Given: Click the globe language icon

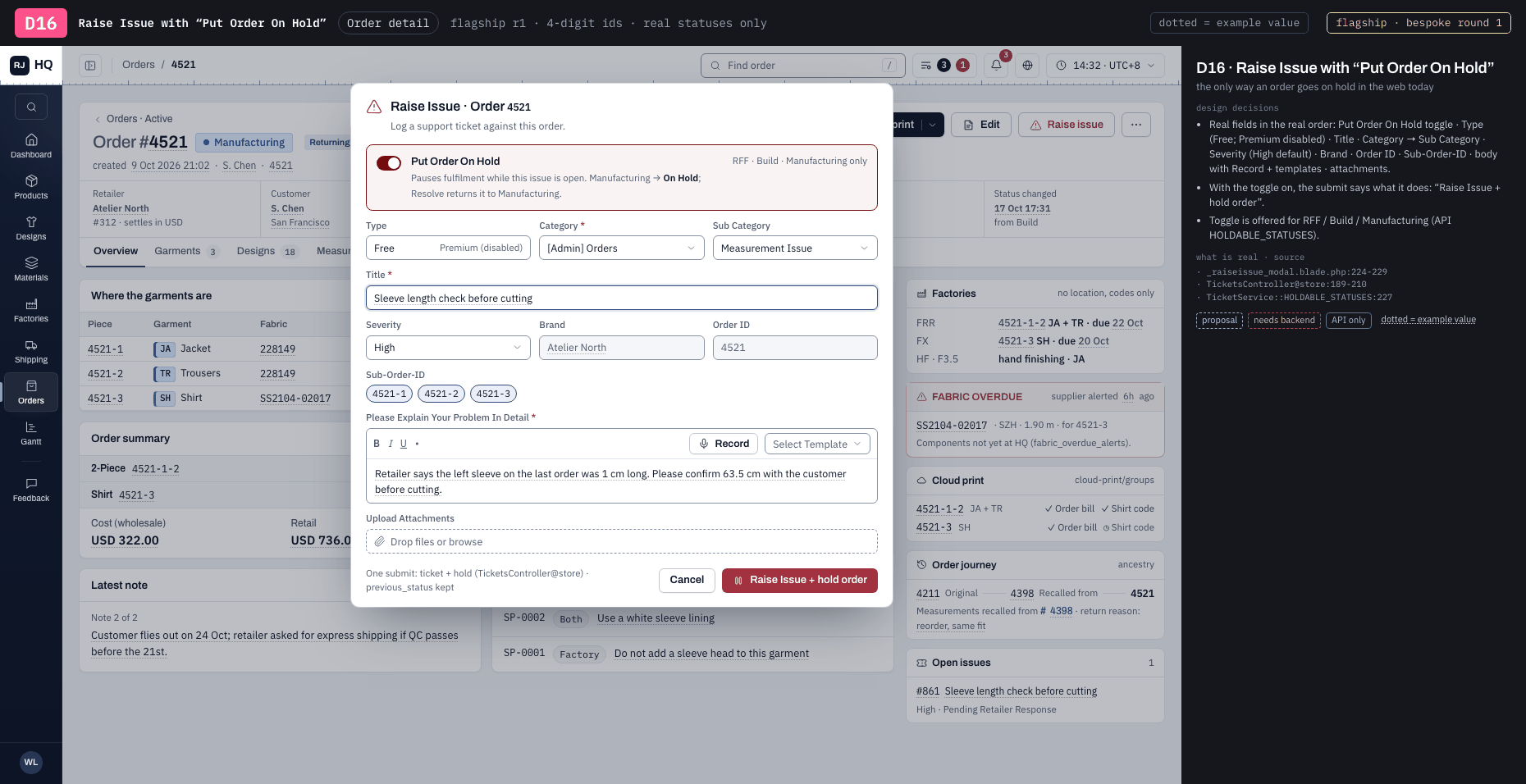Looking at the screenshot, I should (1027, 66).
